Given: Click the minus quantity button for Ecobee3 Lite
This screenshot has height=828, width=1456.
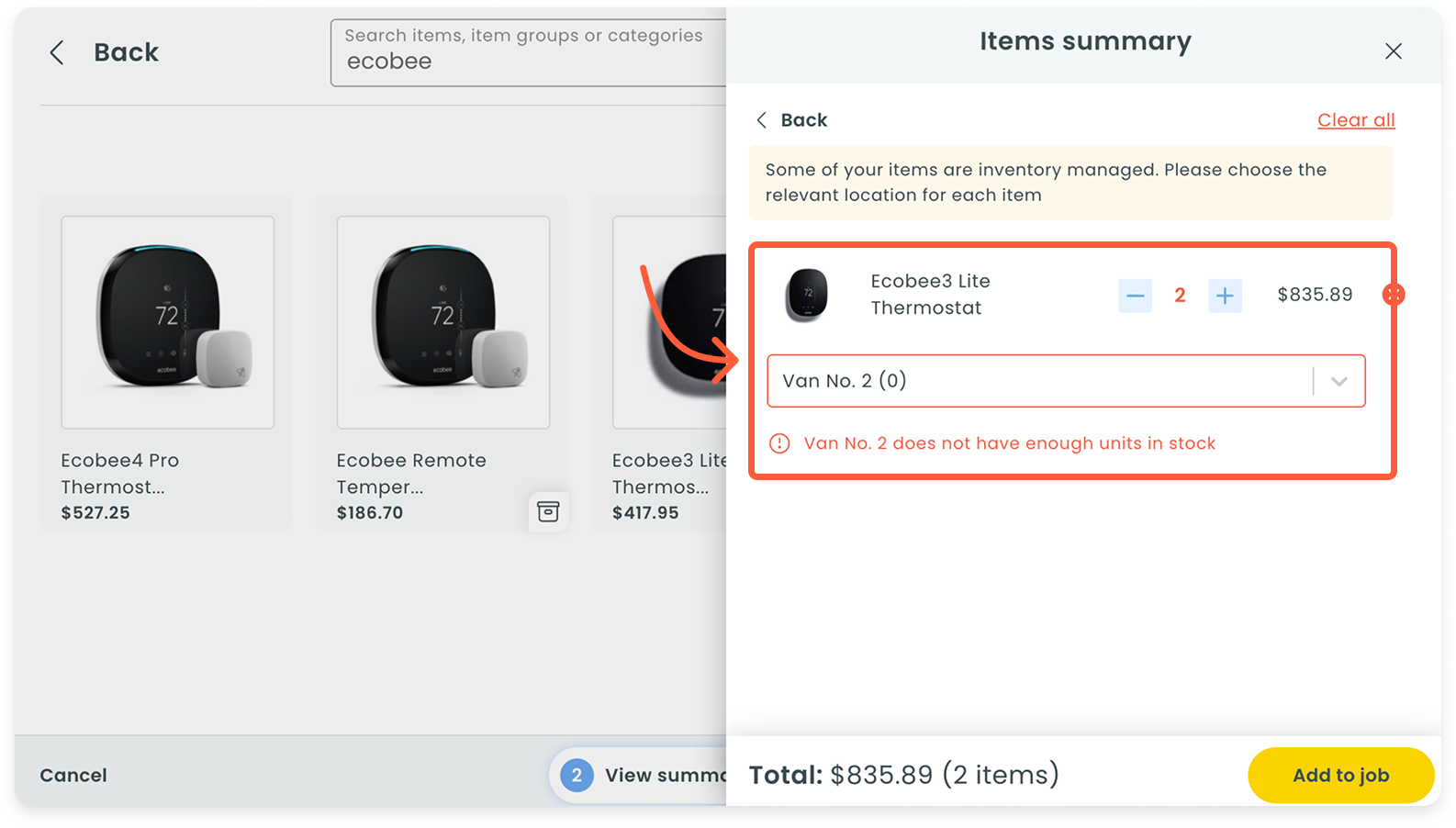Looking at the screenshot, I should [1135, 296].
